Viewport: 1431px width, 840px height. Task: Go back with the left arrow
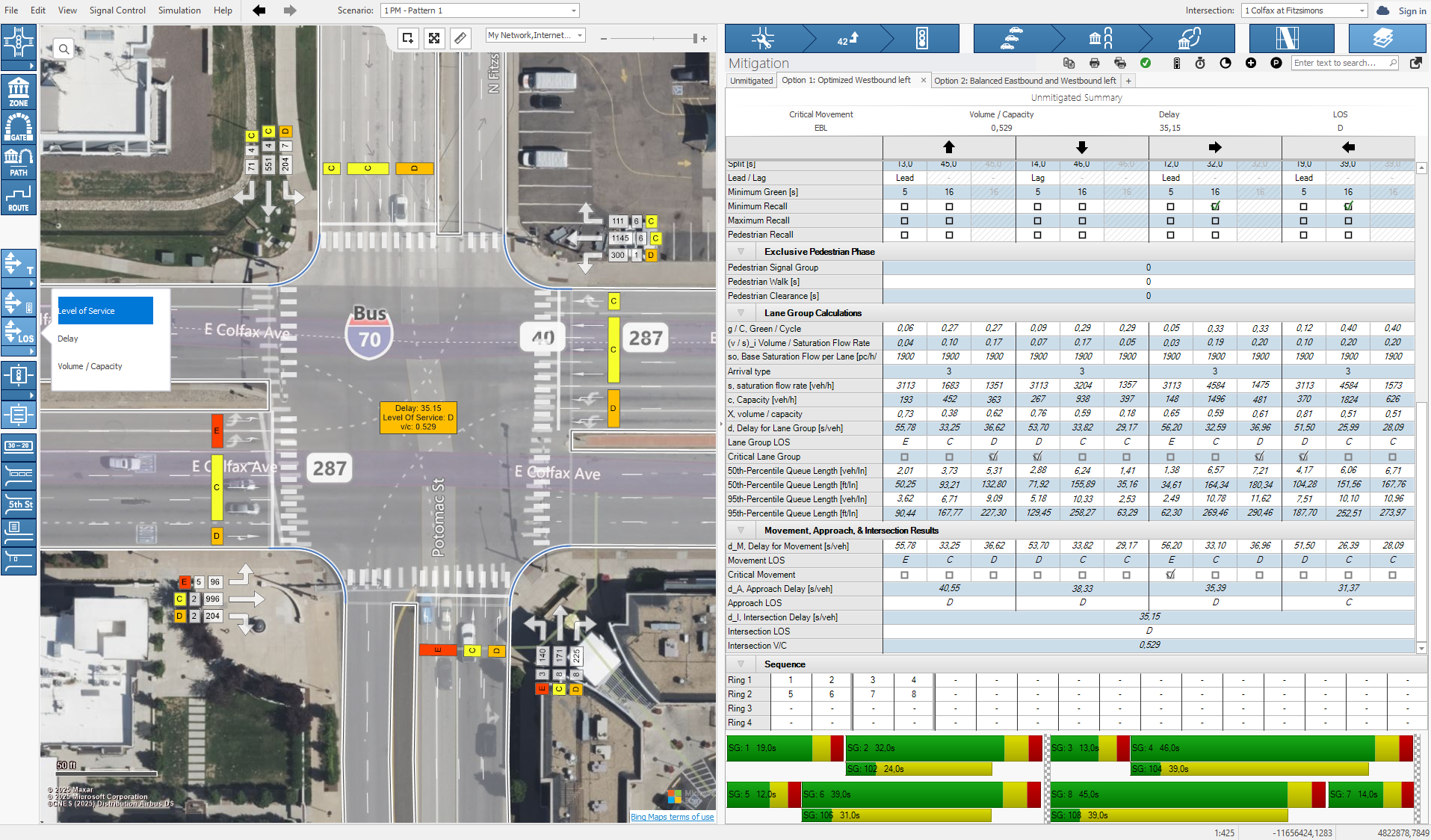(x=259, y=10)
